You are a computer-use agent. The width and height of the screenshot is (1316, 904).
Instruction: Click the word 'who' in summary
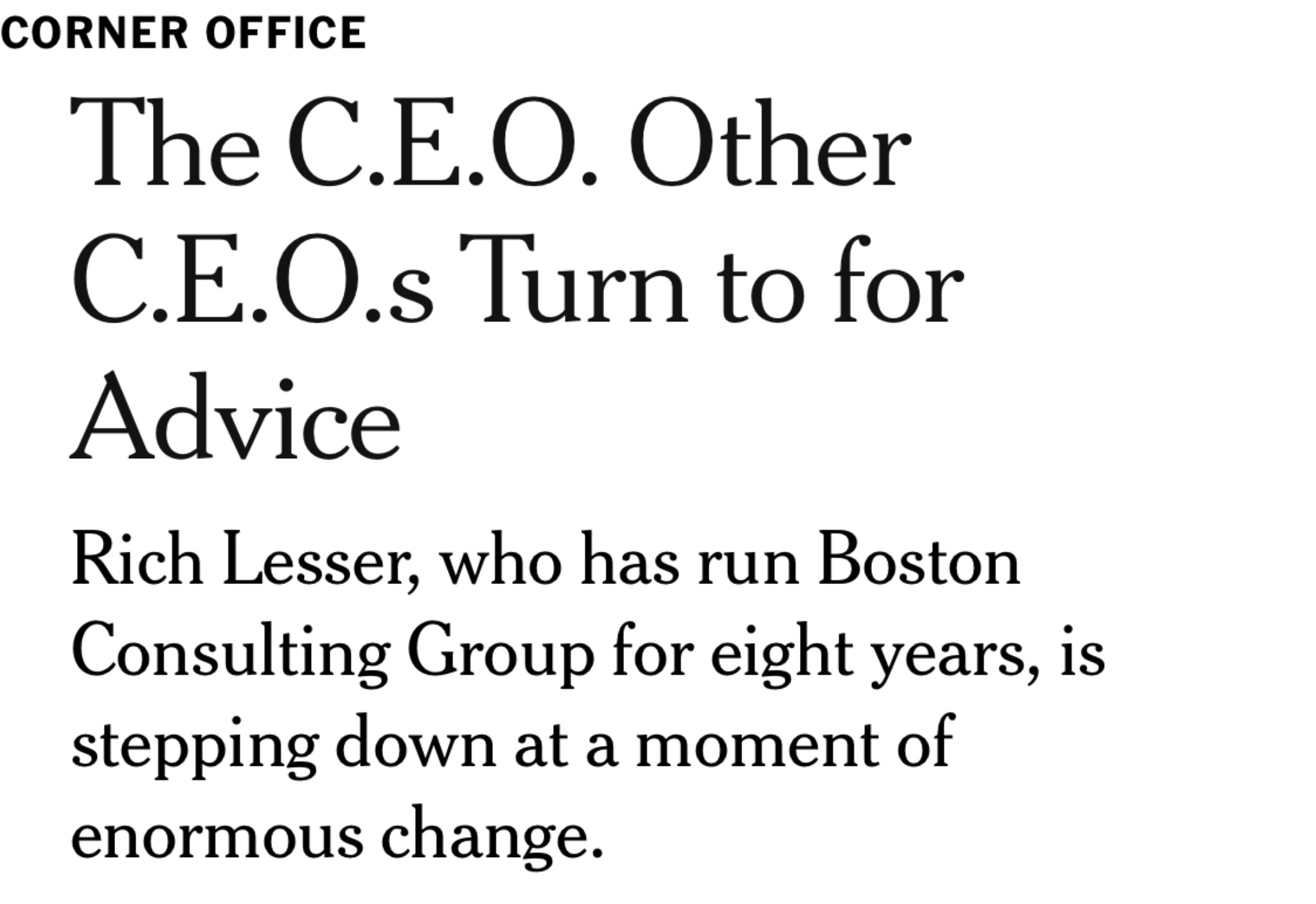[x=501, y=558]
